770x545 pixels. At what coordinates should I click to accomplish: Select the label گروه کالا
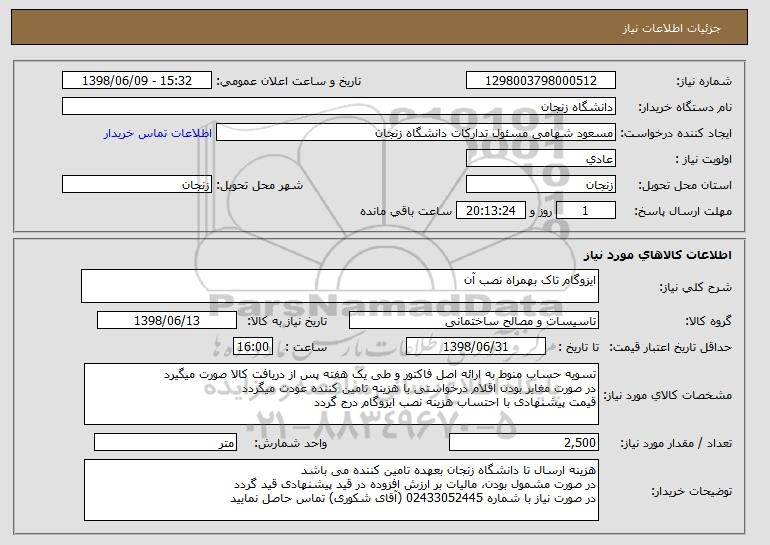[x=708, y=321]
